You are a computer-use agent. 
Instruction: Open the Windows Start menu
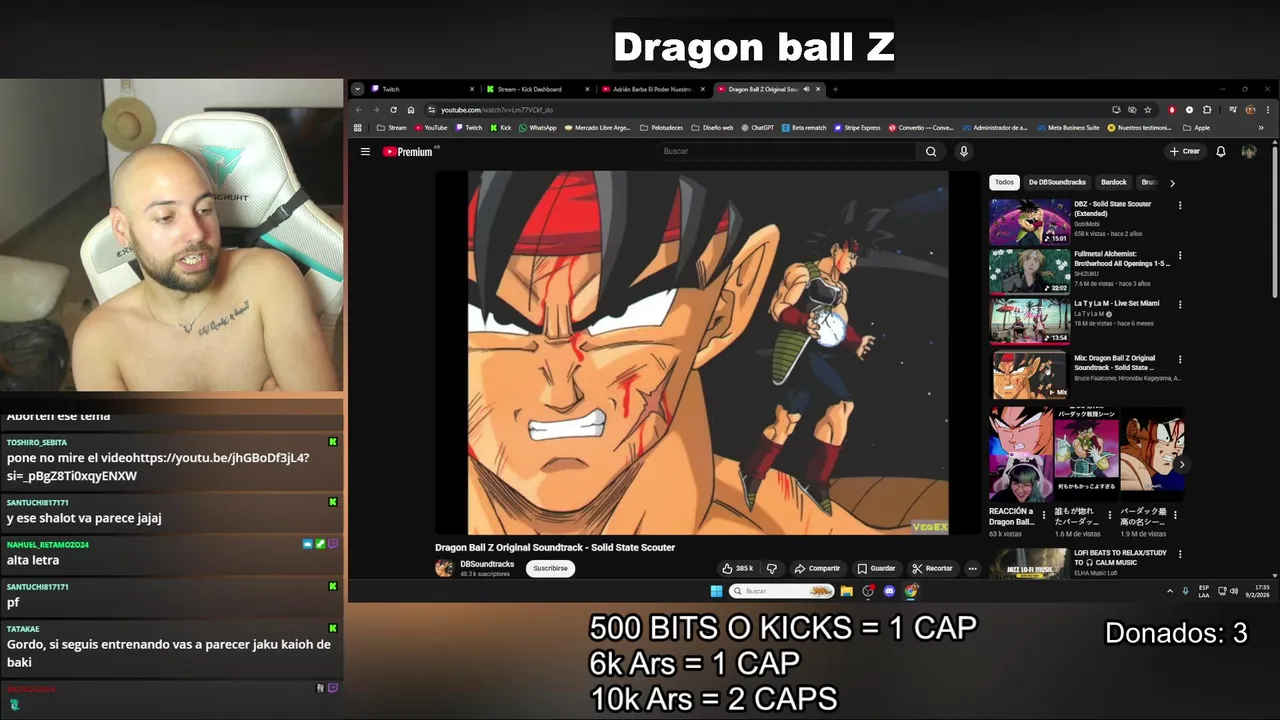[x=716, y=591]
